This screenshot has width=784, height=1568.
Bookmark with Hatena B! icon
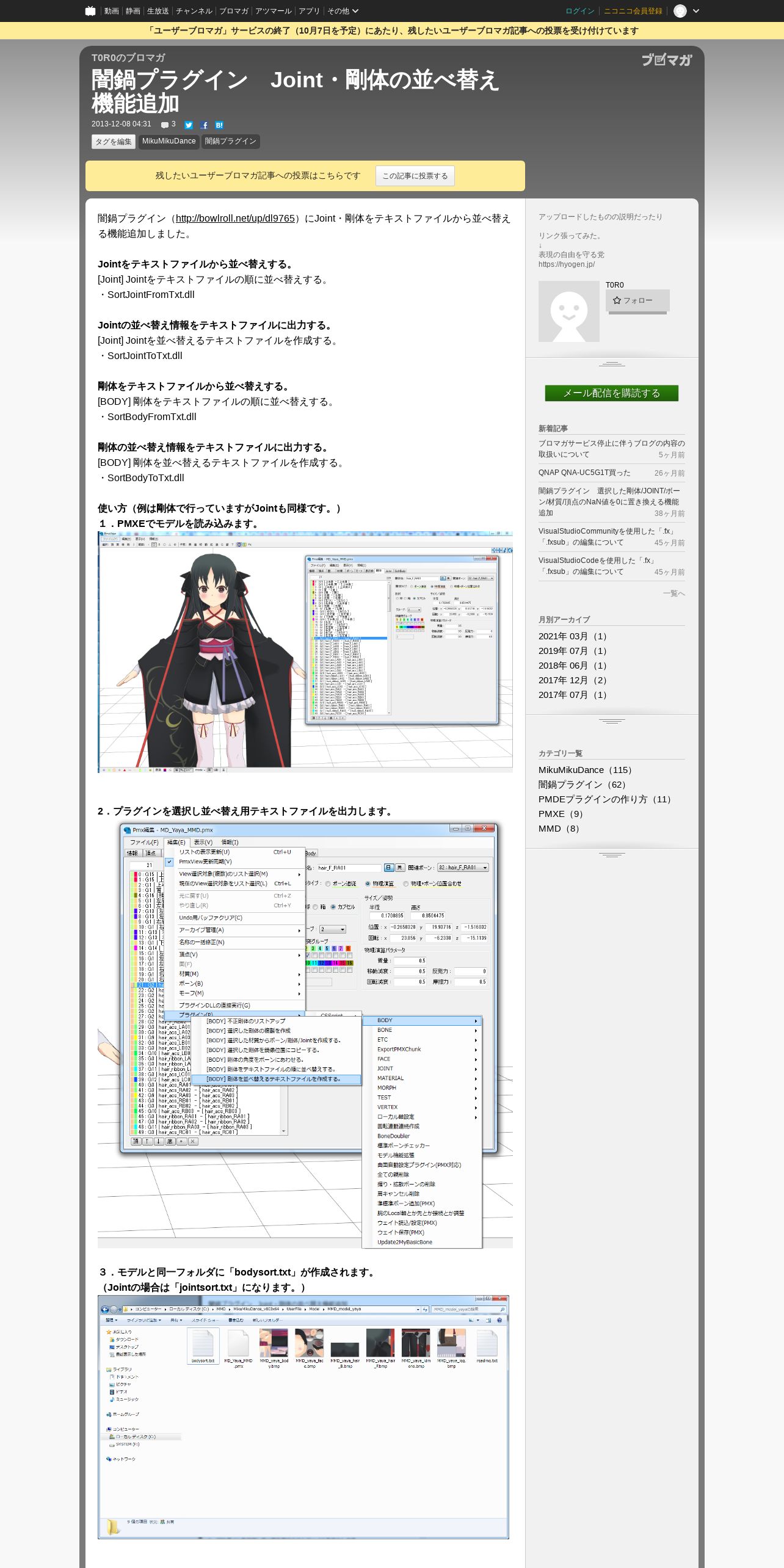(x=219, y=125)
